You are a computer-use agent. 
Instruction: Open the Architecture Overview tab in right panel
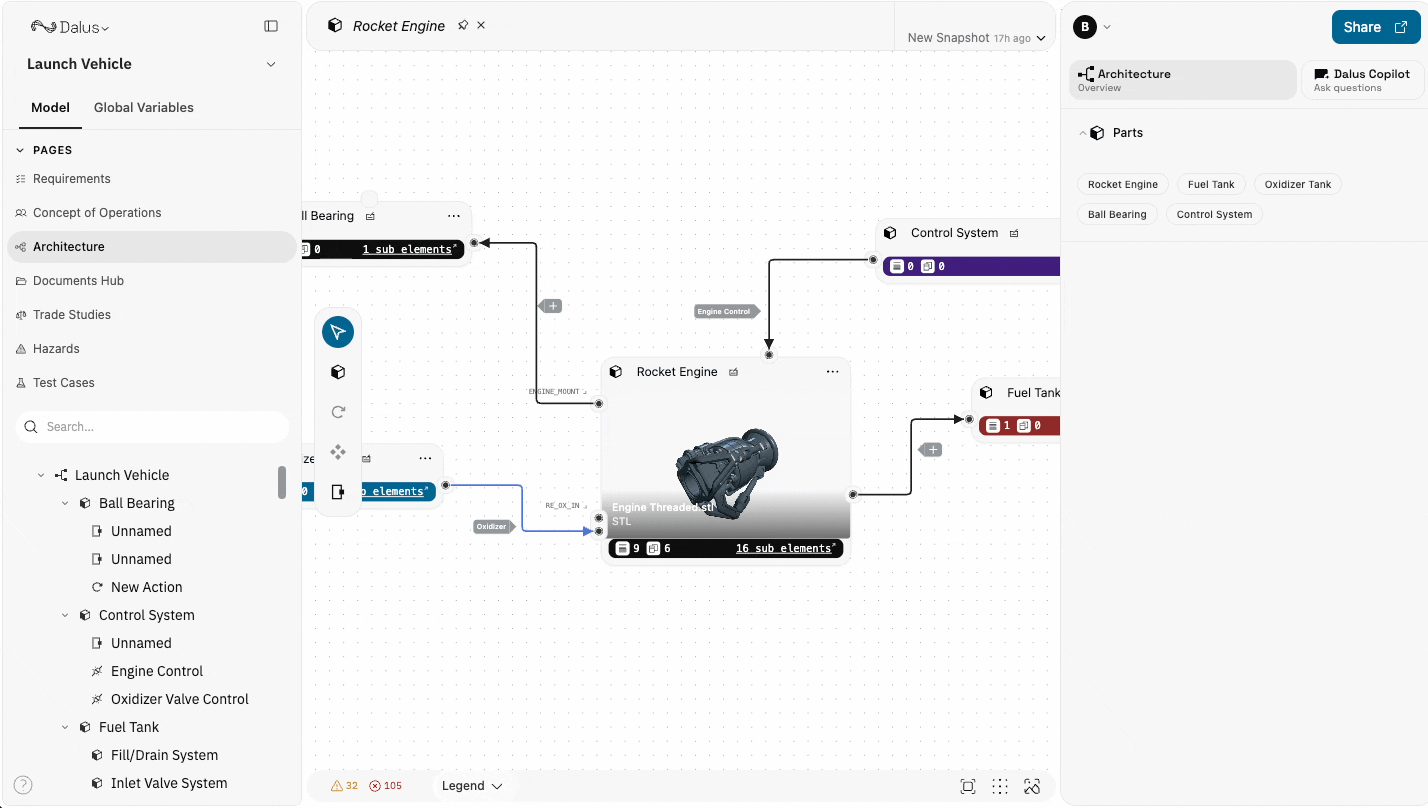coord(1183,80)
